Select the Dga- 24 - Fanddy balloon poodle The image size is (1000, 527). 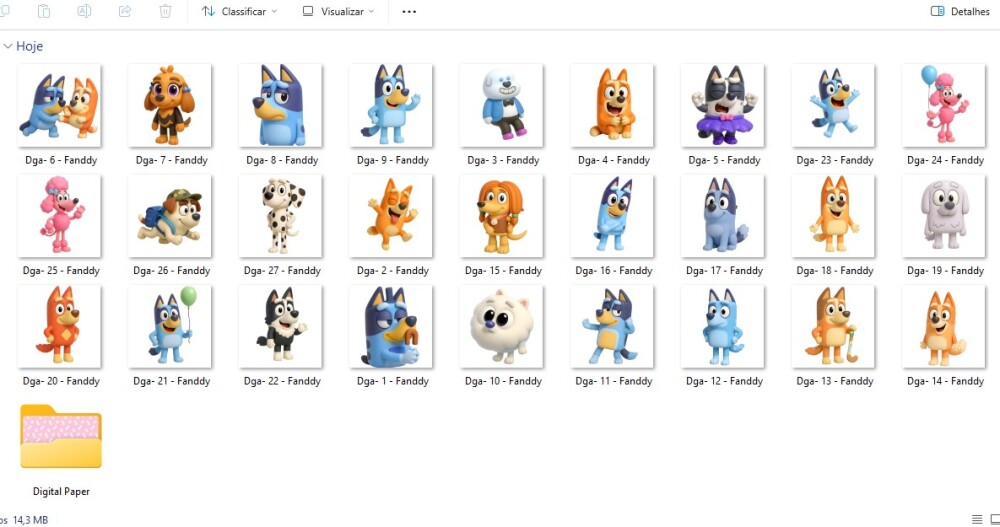pos(944,105)
